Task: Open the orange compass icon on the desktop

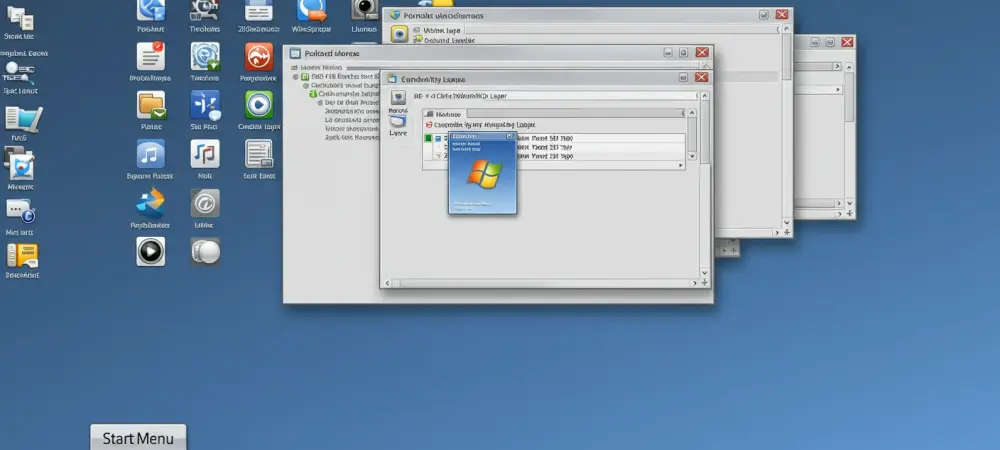Action: (258, 55)
